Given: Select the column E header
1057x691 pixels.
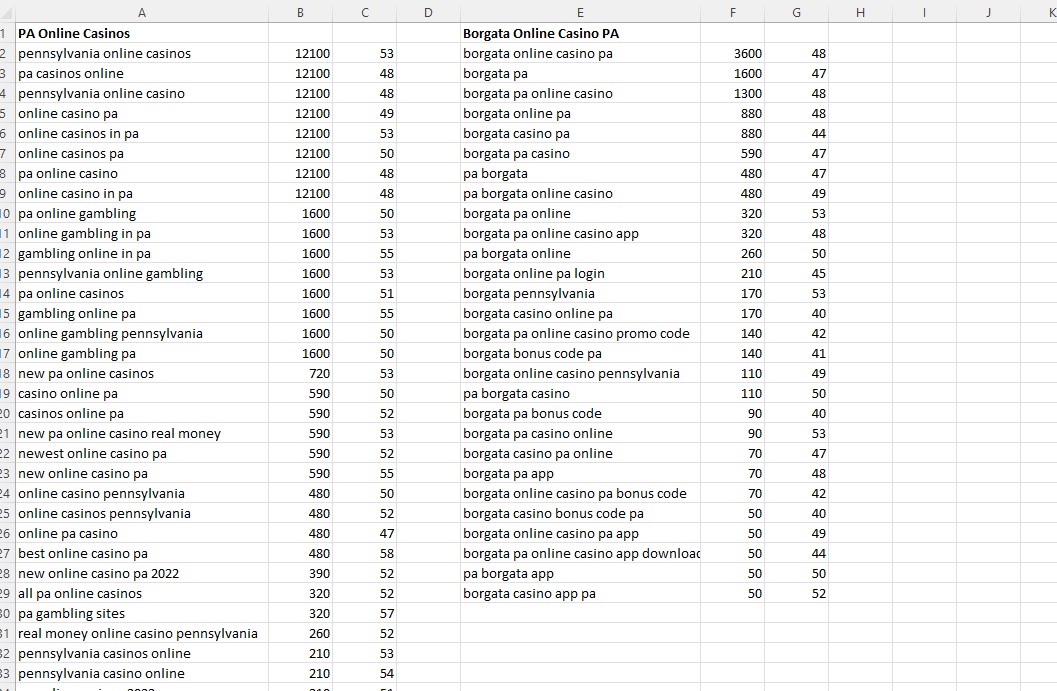Looking at the screenshot, I should tap(580, 12).
